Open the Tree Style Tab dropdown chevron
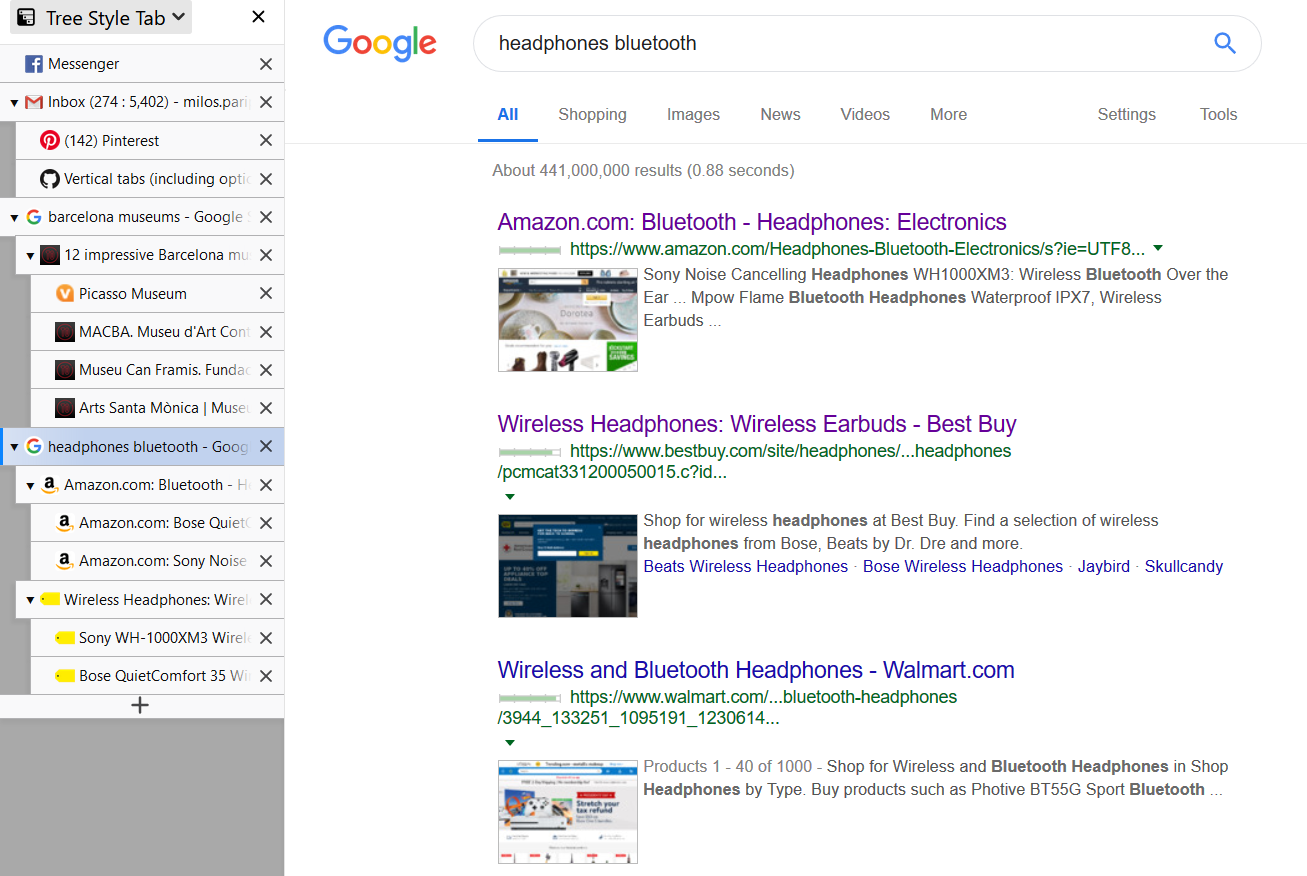The width and height of the screenshot is (1307, 876). 178,16
